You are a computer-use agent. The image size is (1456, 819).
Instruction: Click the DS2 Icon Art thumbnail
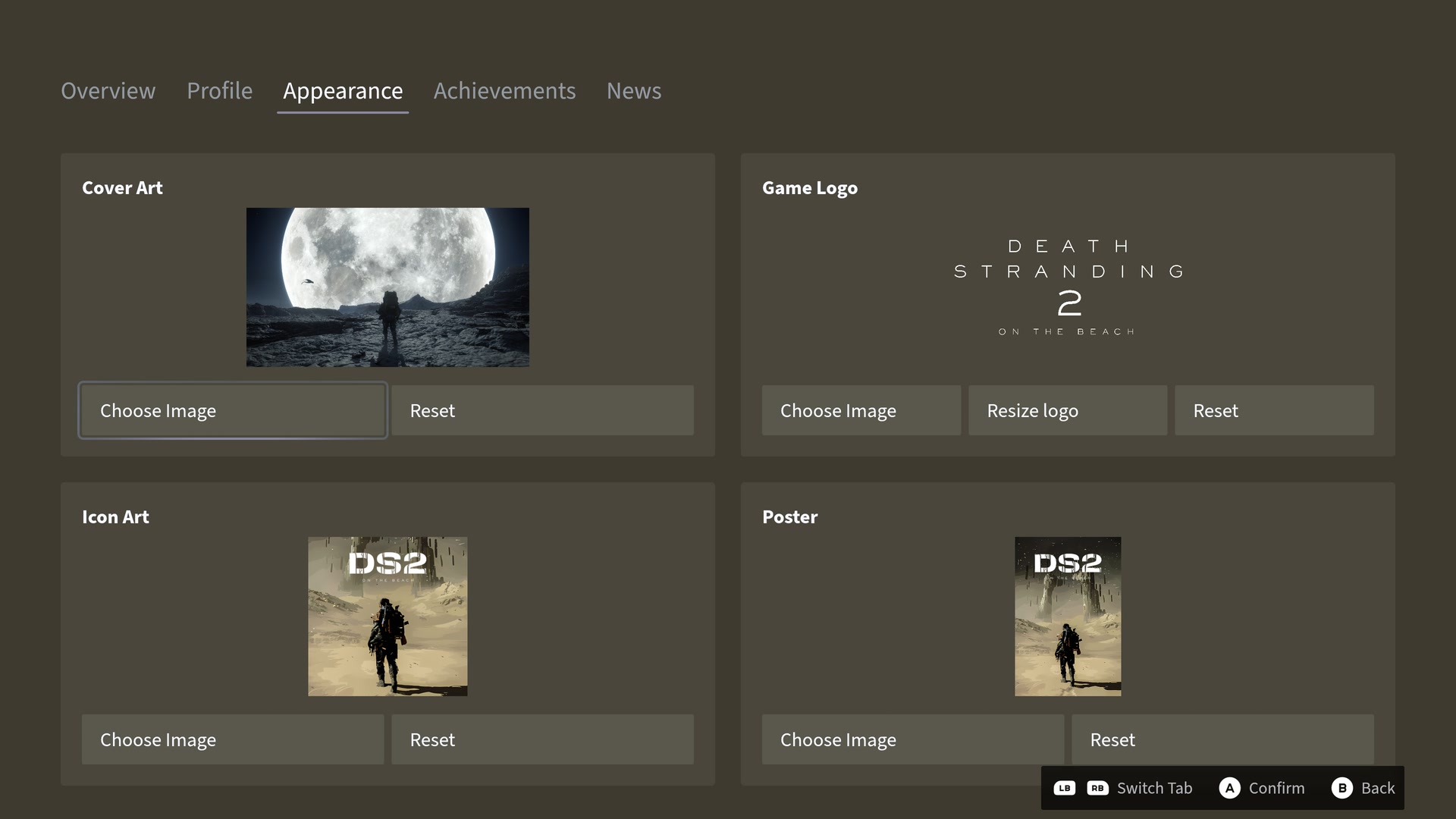[x=388, y=617]
